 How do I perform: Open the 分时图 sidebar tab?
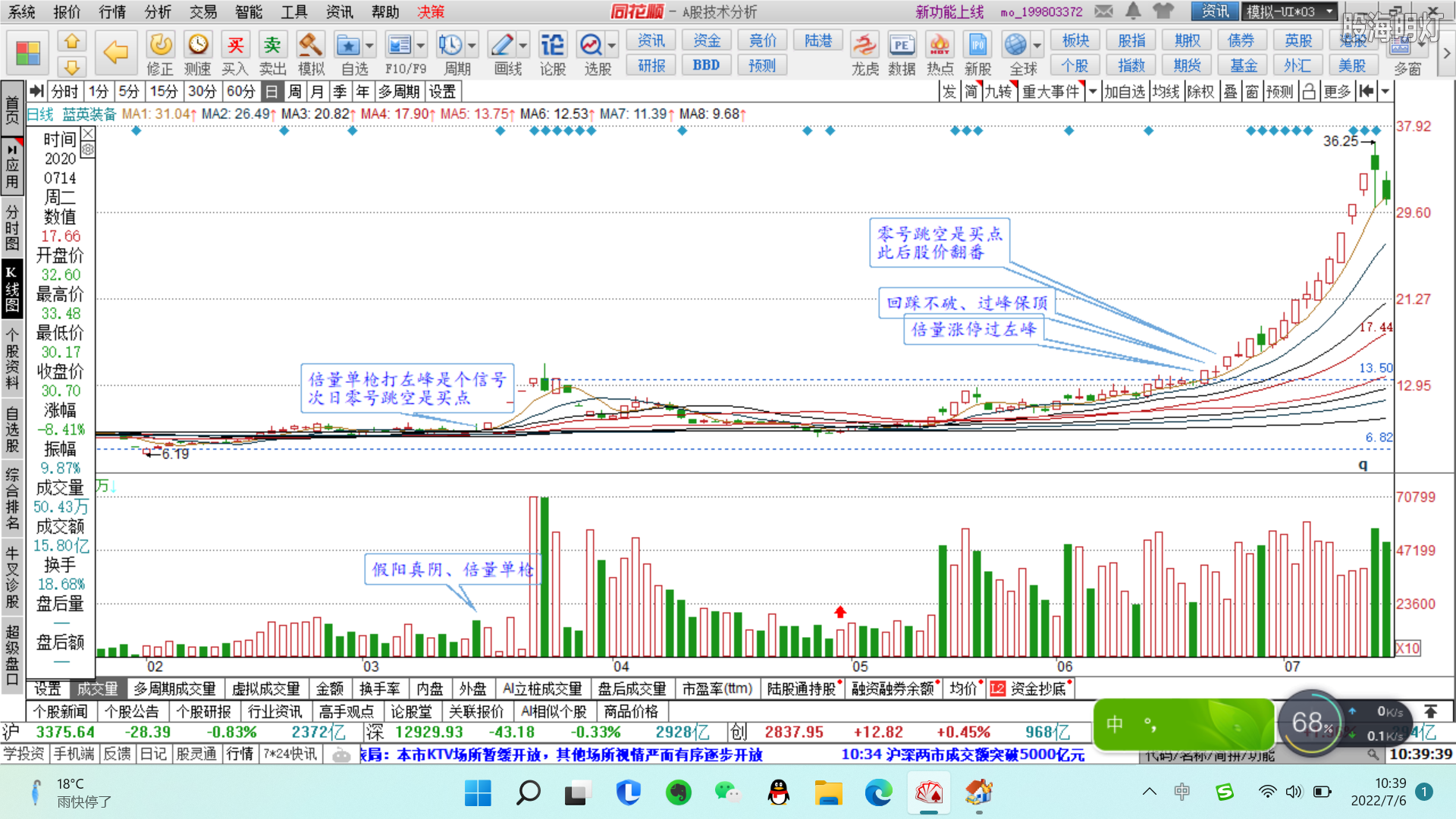pyautogui.click(x=12, y=227)
